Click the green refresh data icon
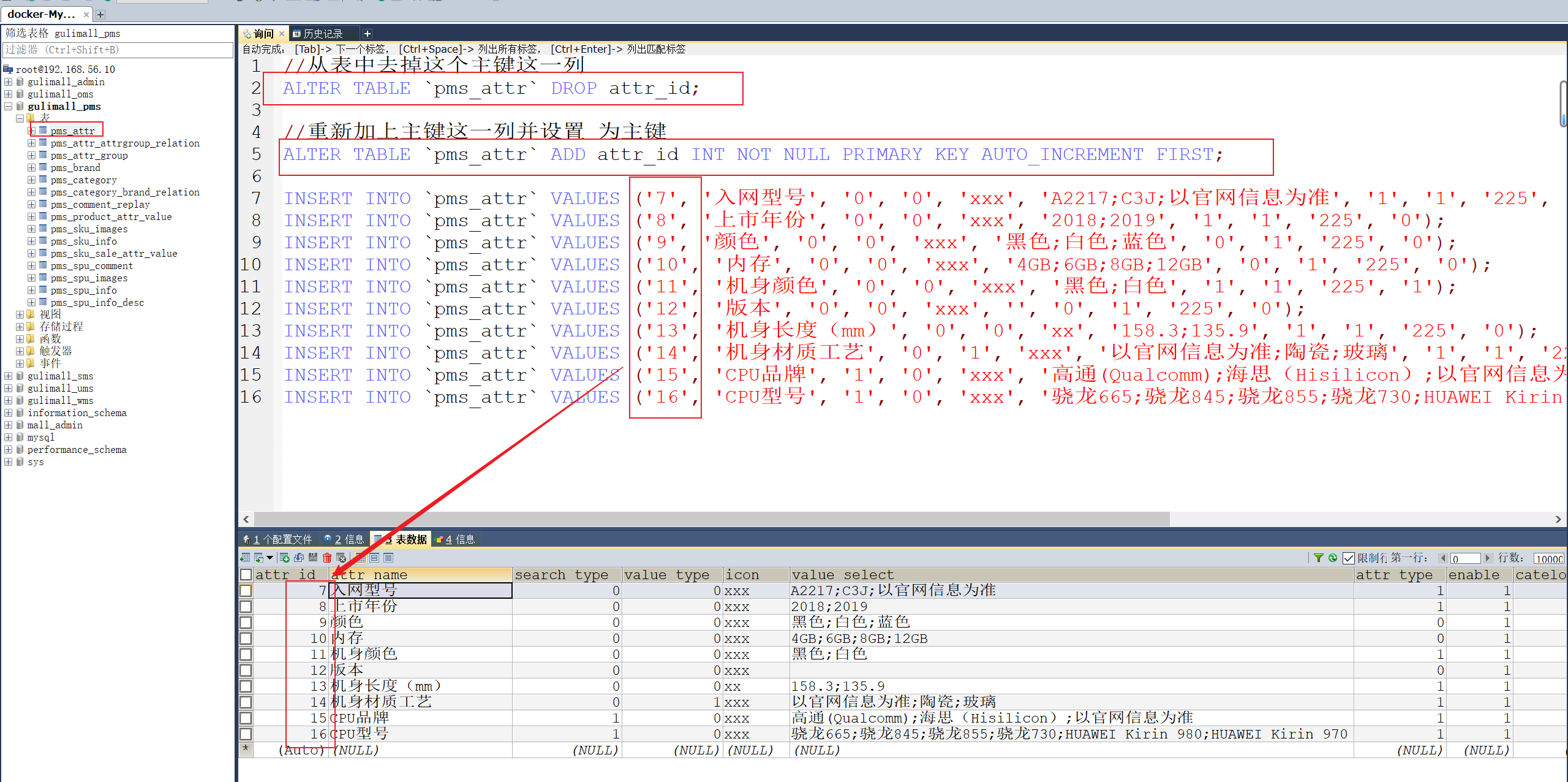This screenshot has width=1568, height=782. click(x=1332, y=558)
